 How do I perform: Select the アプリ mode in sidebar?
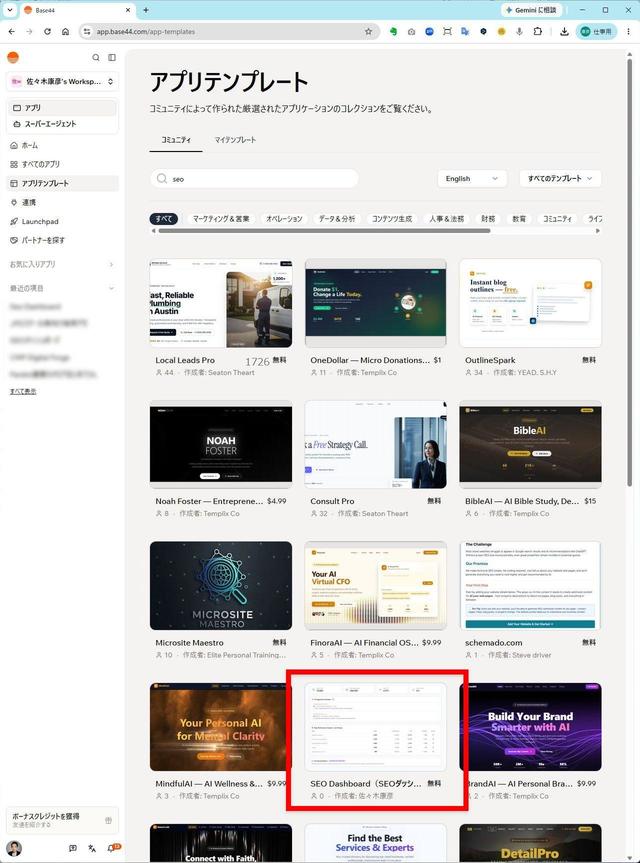pyautogui.click(x=62, y=108)
